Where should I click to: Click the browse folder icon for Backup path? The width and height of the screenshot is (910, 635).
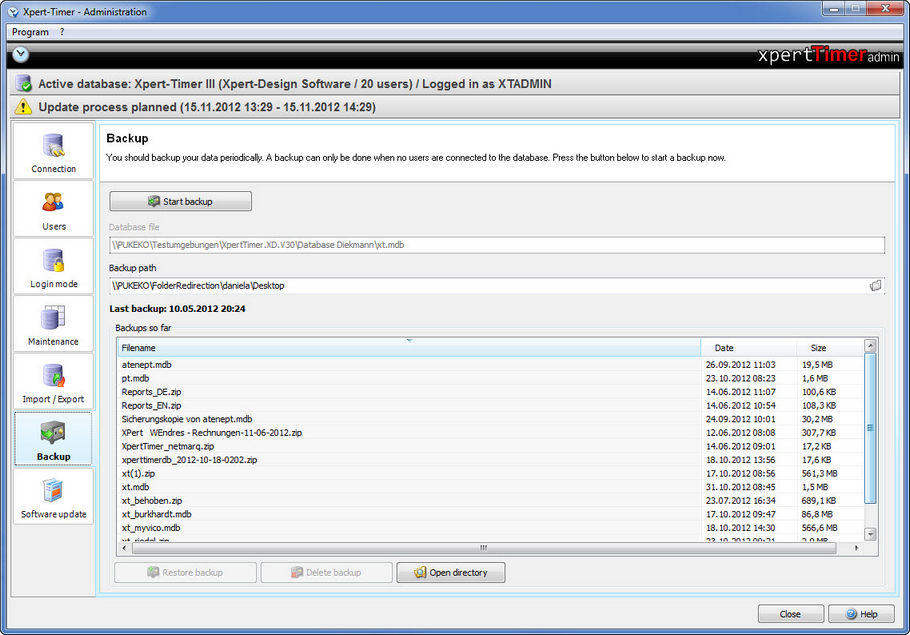click(875, 286)
